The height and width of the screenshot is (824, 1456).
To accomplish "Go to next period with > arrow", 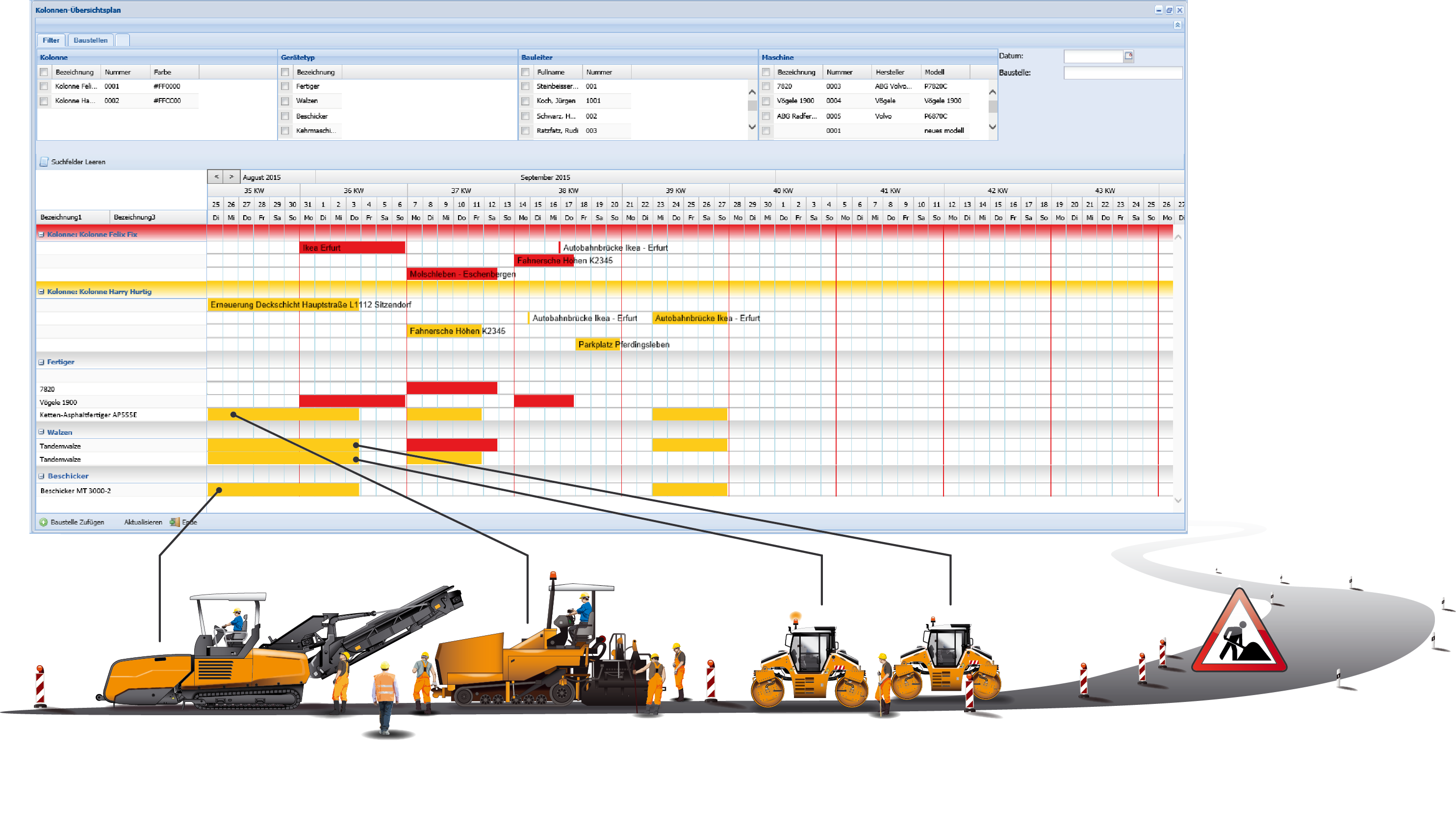I will [231, 177].
